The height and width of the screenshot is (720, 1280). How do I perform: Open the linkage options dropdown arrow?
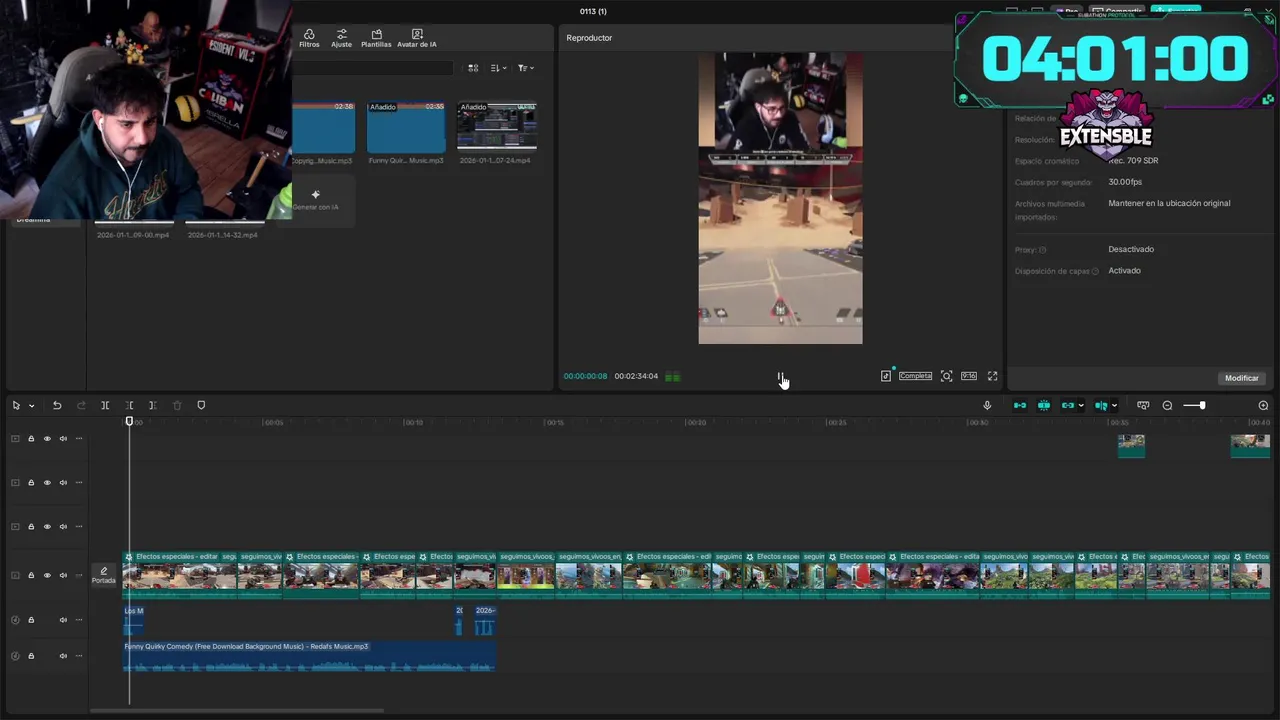(1081, 406)
